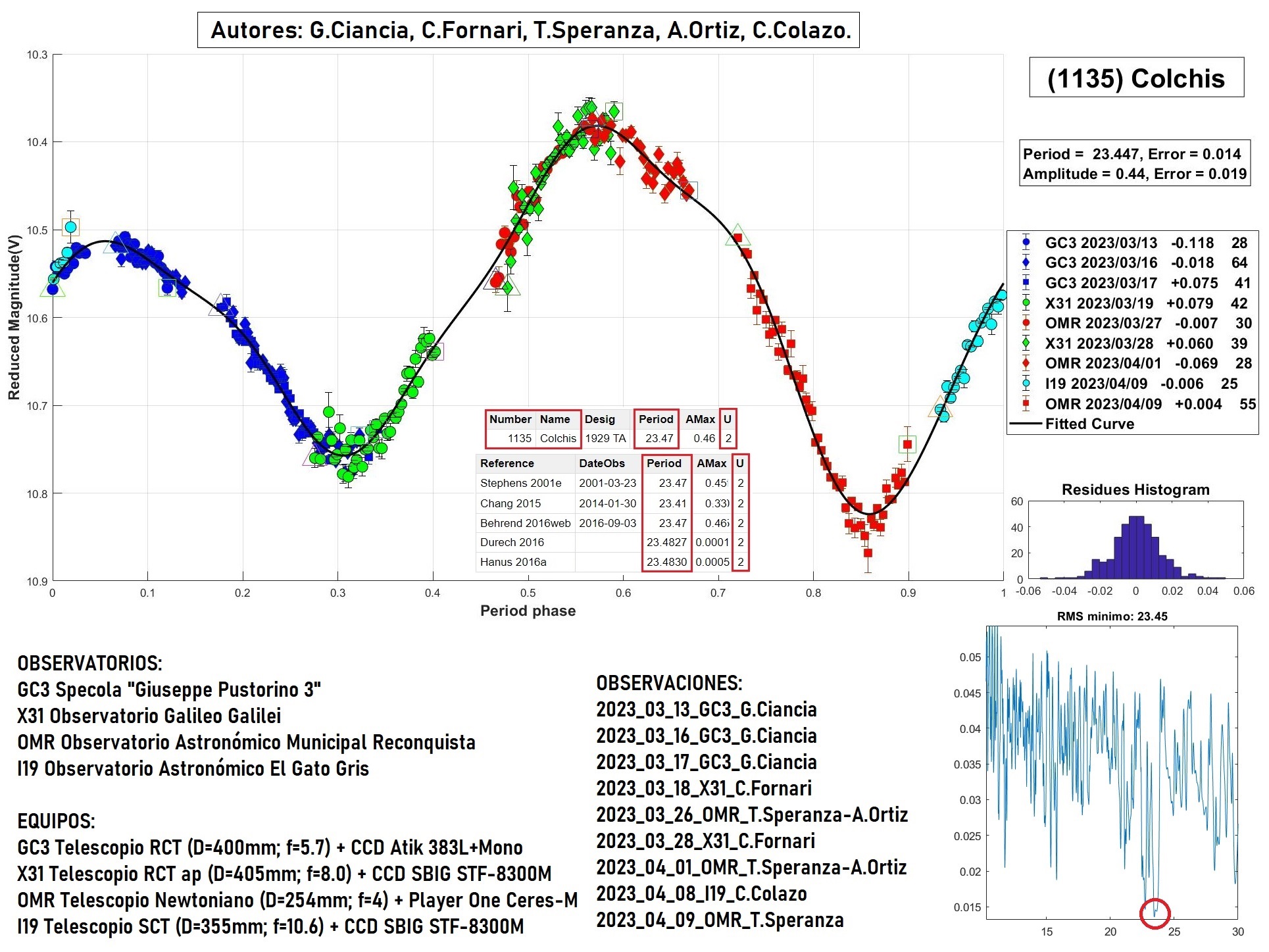Click the Period phase axis label
1269x952 pixels.
528,611
